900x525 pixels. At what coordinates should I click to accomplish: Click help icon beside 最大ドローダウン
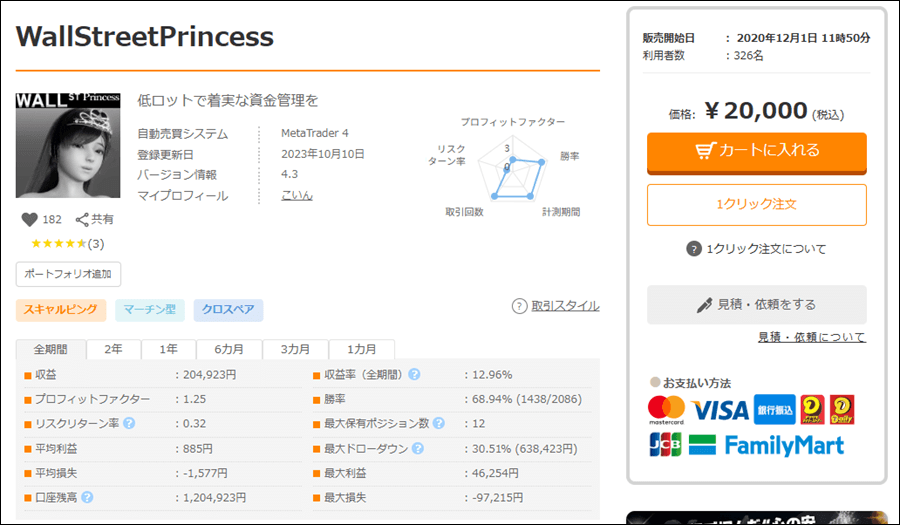click(414, 449)
